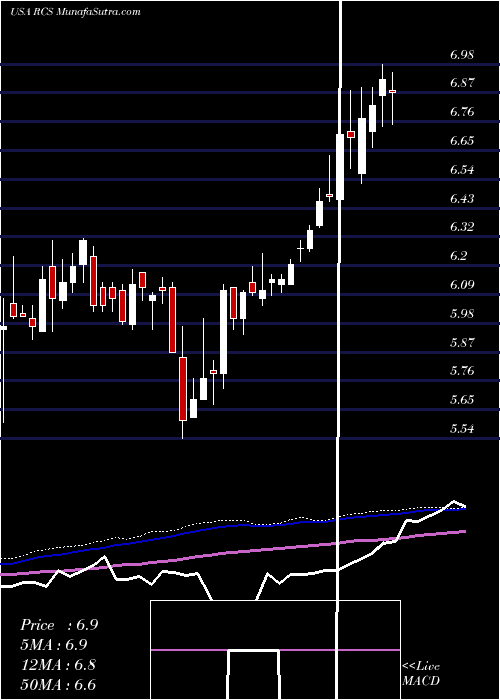
Task: Click the 'Price : 6.9' readout
Action: [59, 625]
